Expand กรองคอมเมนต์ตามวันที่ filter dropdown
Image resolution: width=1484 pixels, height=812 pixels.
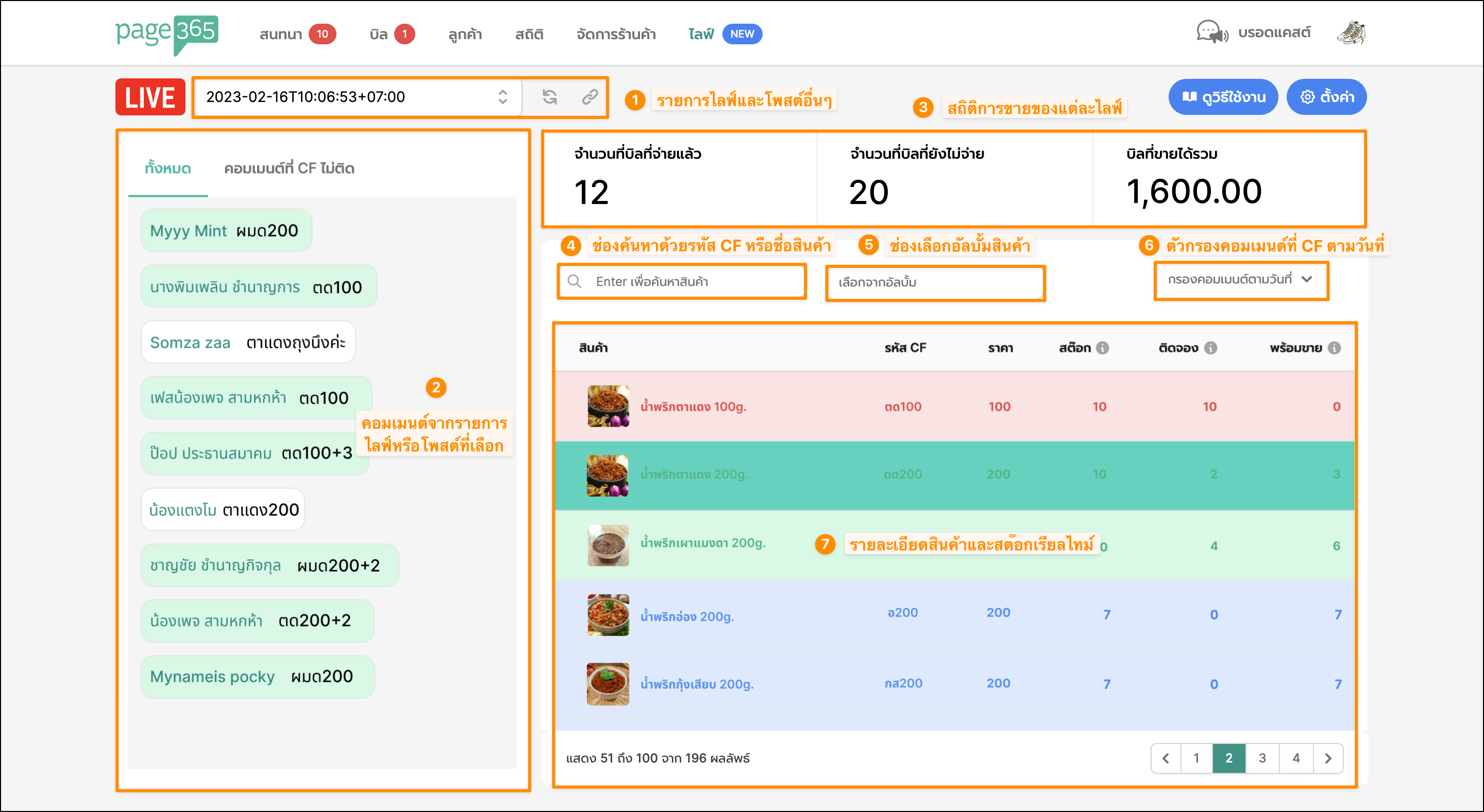pos(1240,280)
